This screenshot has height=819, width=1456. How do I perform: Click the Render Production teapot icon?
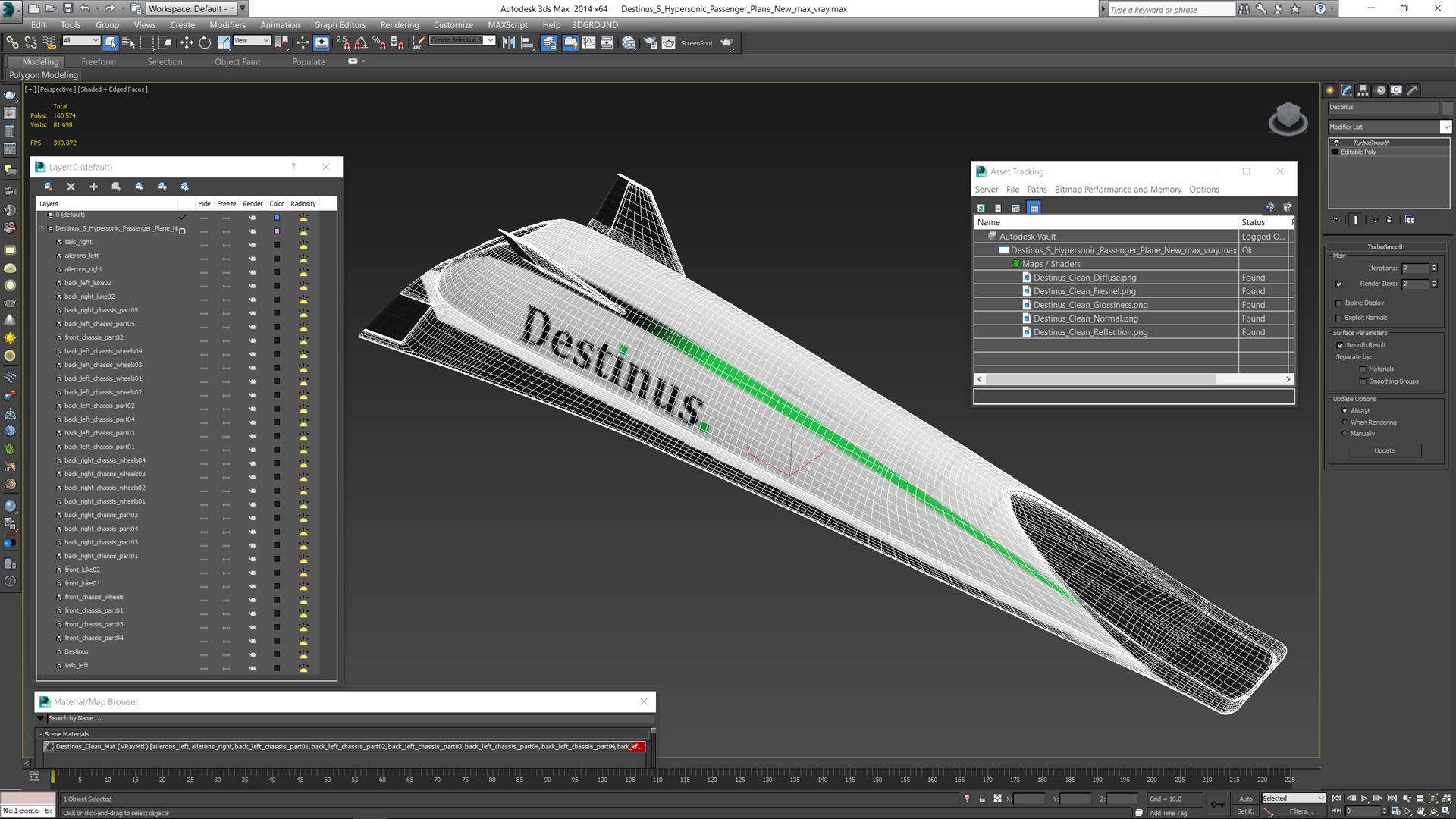click(726, 42)
